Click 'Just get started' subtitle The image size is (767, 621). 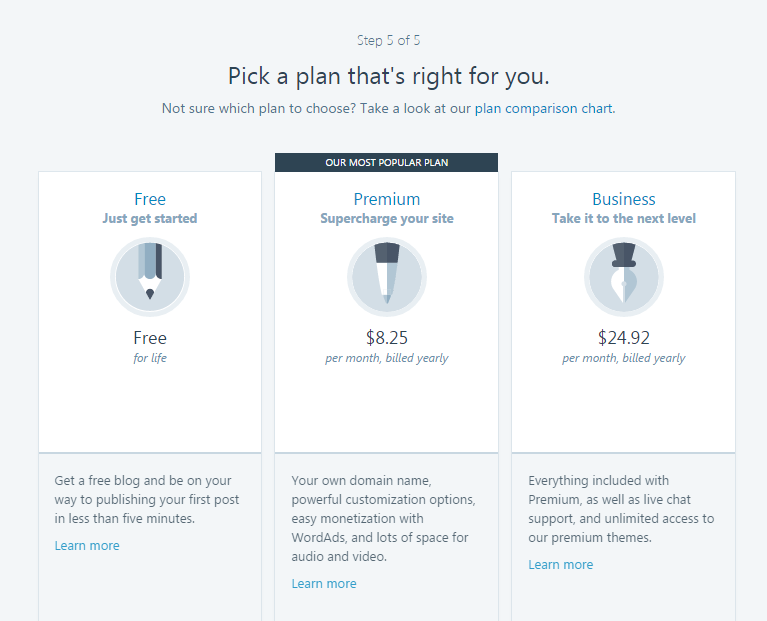(x=150, y=218)
